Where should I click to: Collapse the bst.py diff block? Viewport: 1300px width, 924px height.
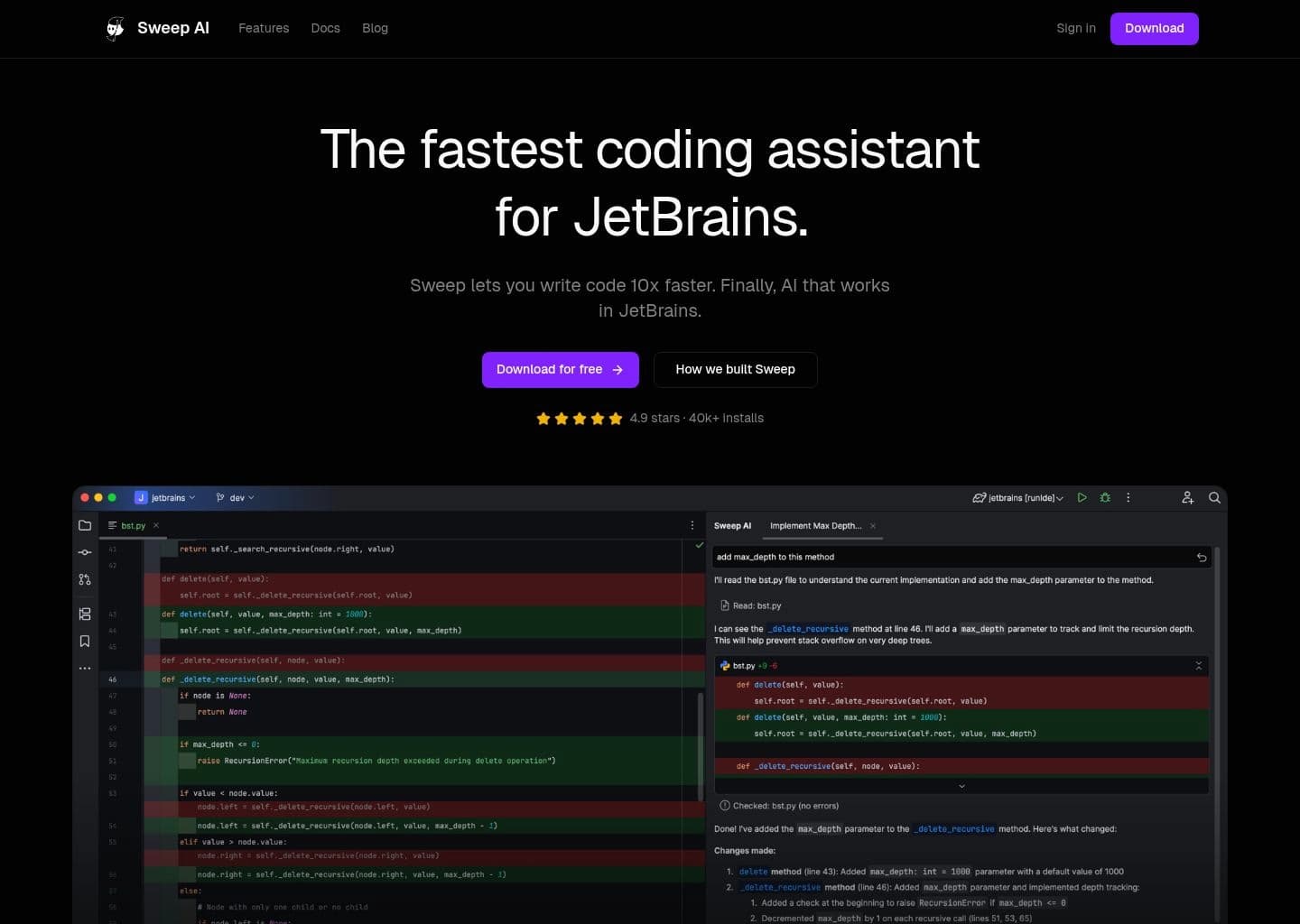coord(1199,666)
